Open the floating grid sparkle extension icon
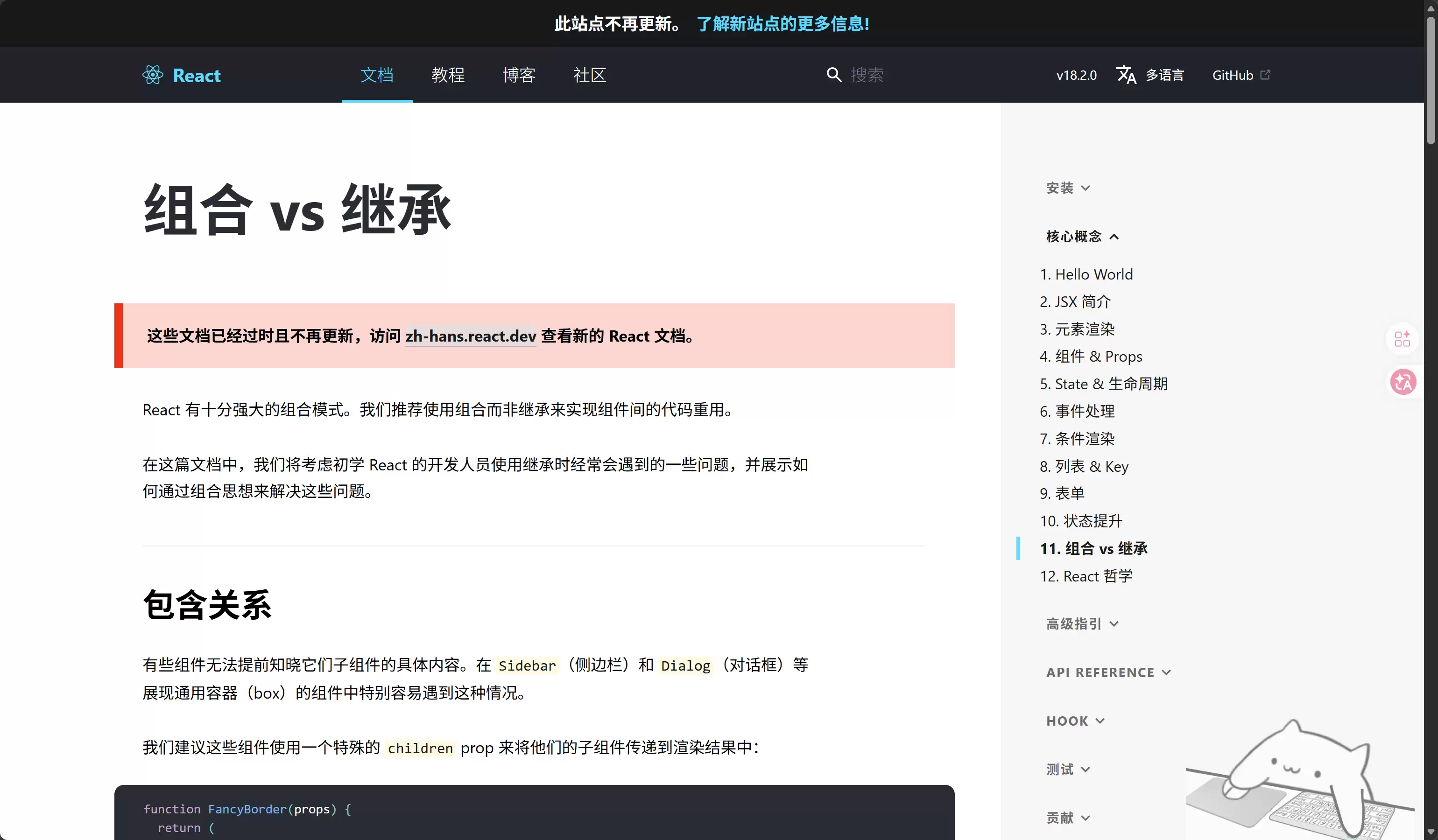This screenshot has width=1438, height=840. pos(1402,339)
